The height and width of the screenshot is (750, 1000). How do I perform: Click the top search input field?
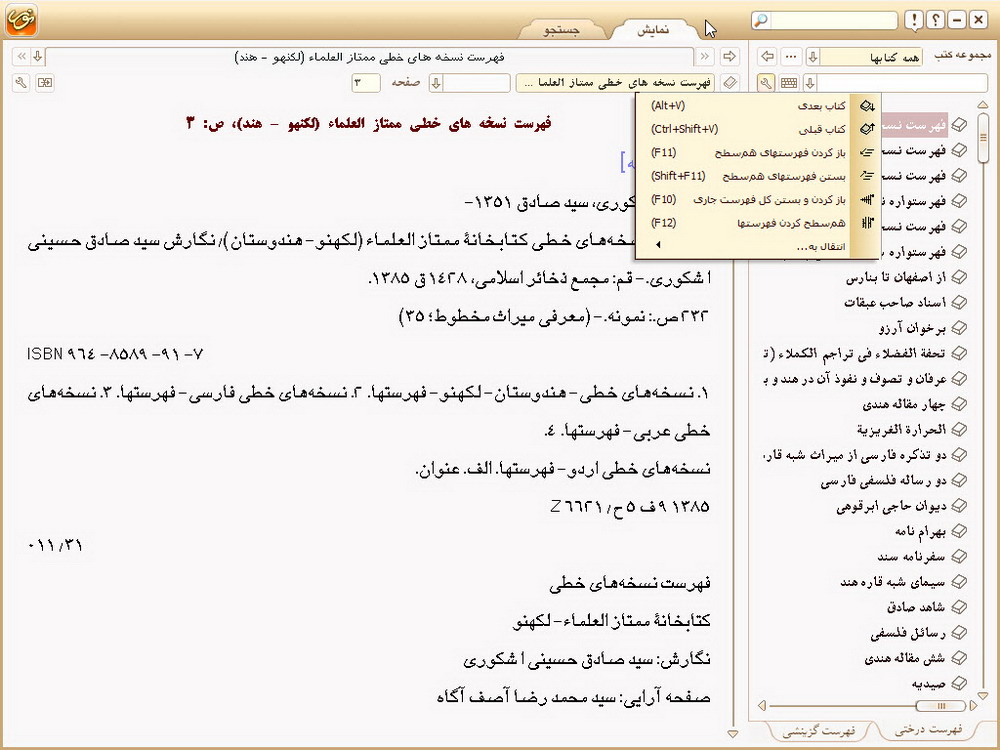(833, 20)
